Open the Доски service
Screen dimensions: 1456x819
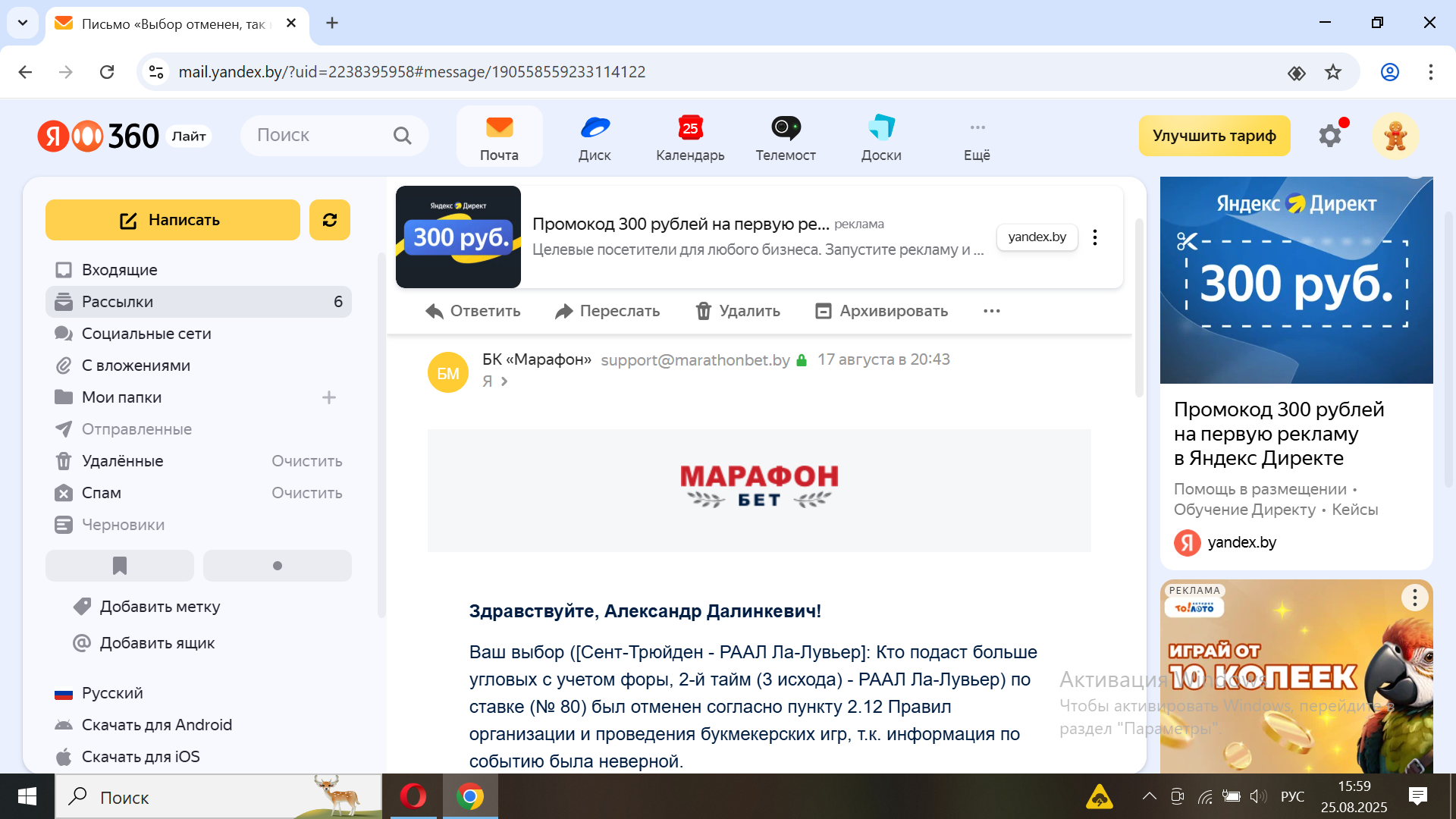[881, 137]
